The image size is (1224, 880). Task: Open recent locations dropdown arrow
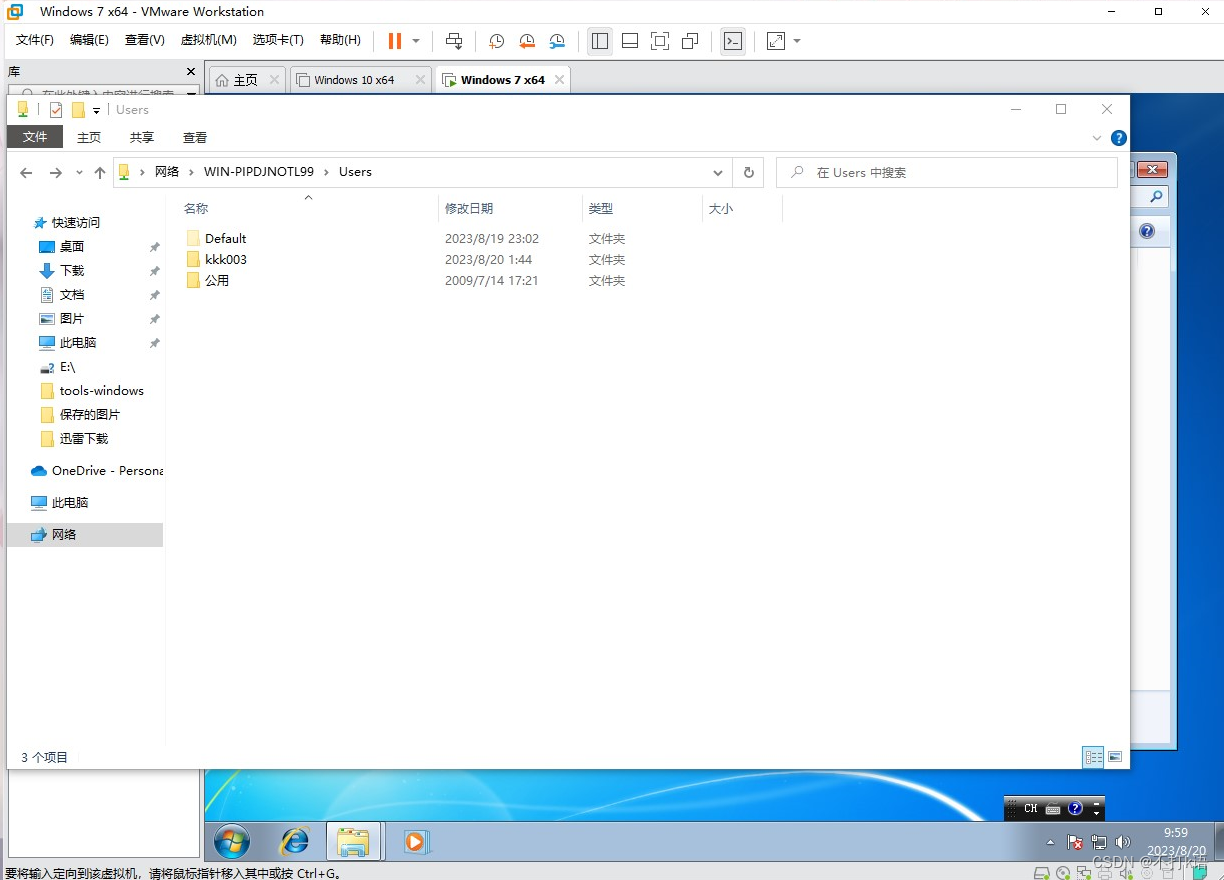(78, 173)
